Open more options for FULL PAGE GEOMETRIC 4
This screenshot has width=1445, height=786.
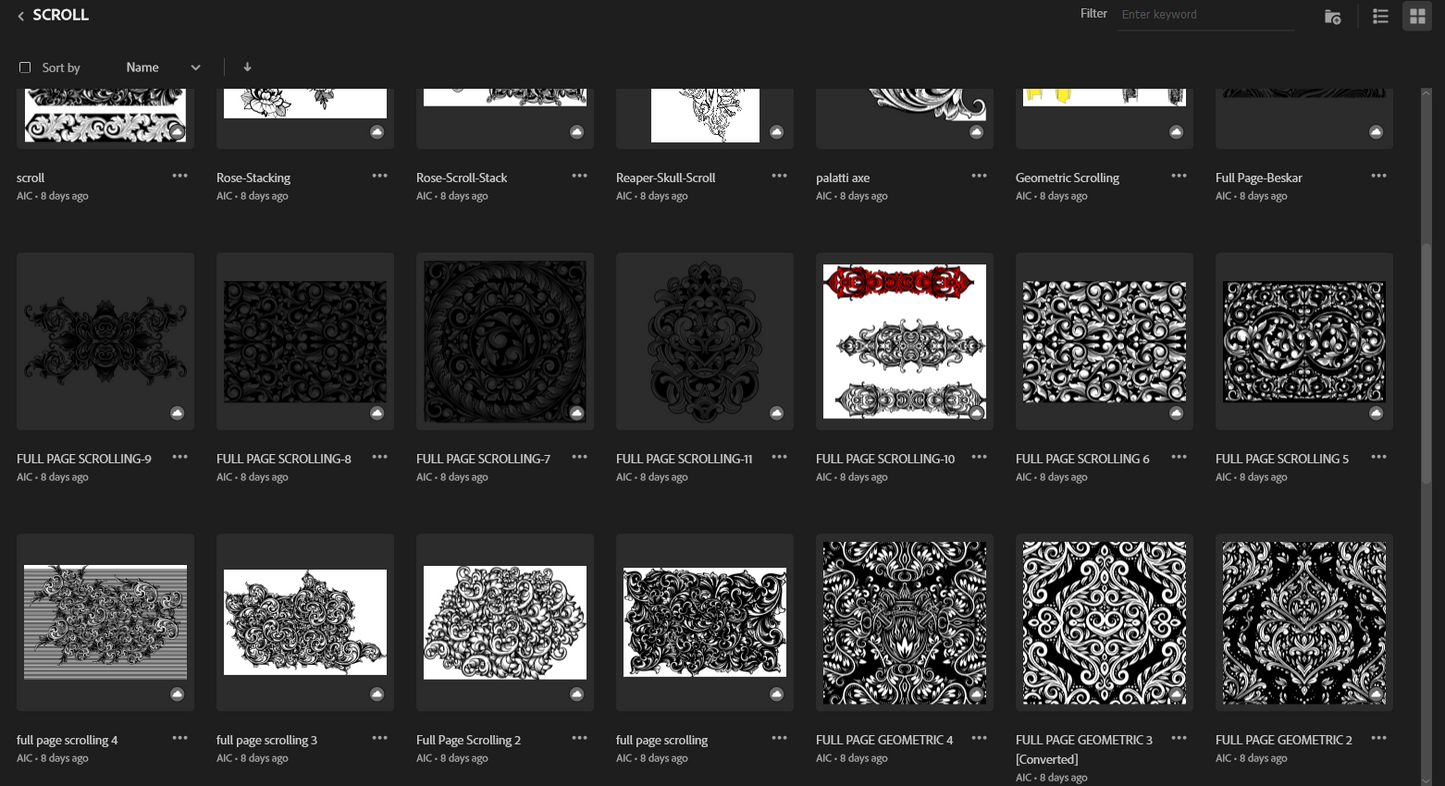[x=979, y=738]
